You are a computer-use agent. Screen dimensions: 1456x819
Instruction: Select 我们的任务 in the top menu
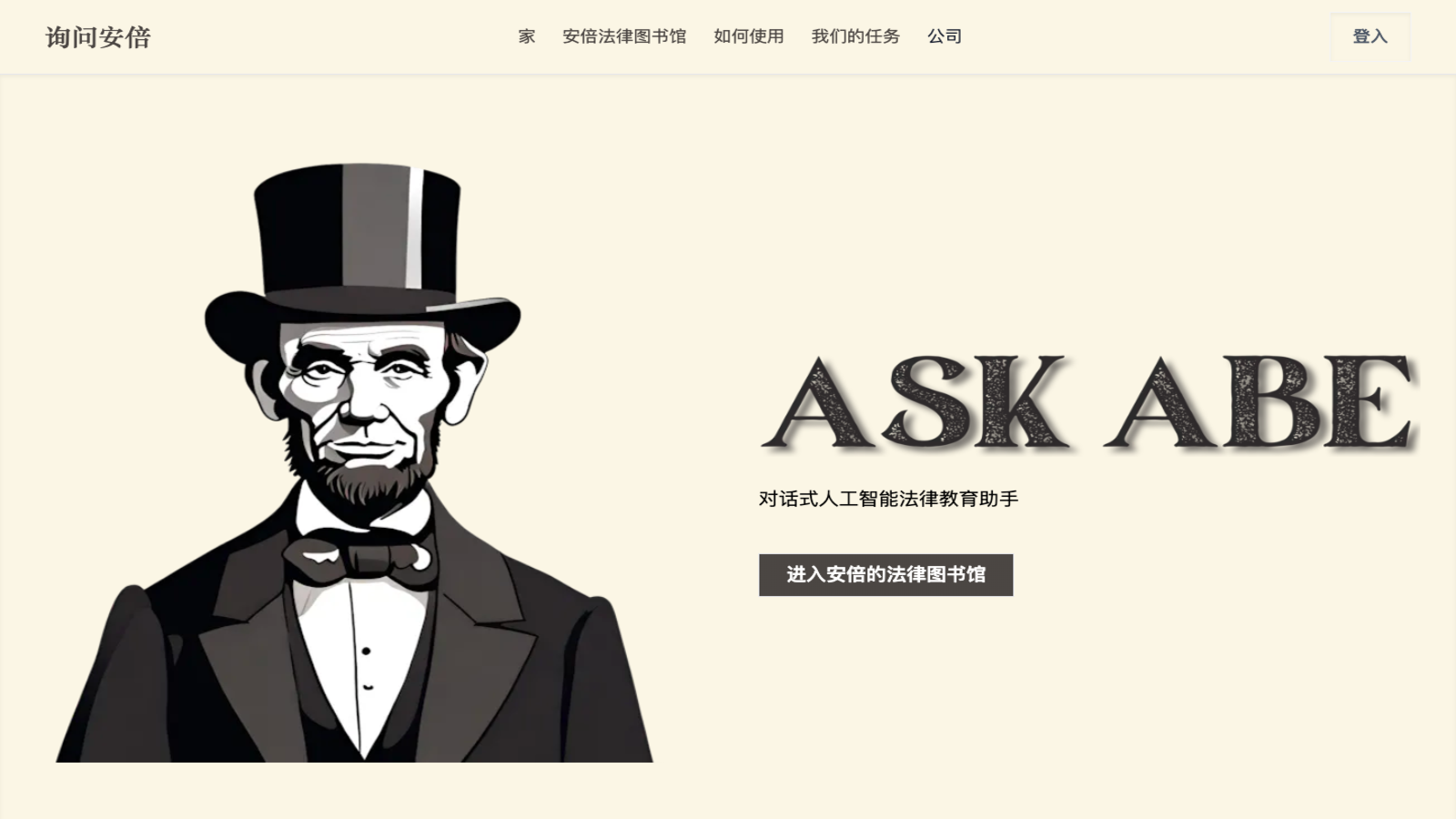point(855,36)
